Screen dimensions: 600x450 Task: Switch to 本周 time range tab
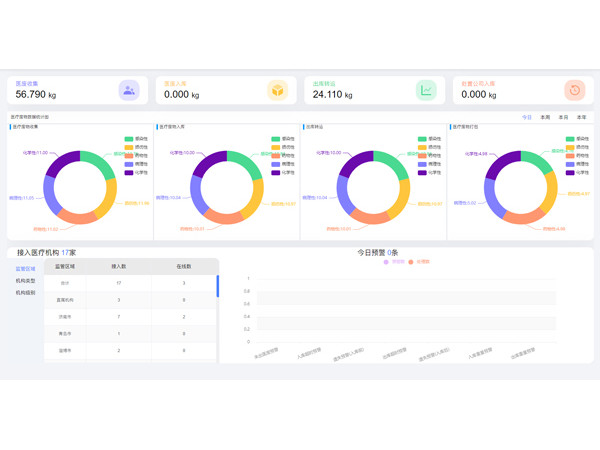point(545,117)
